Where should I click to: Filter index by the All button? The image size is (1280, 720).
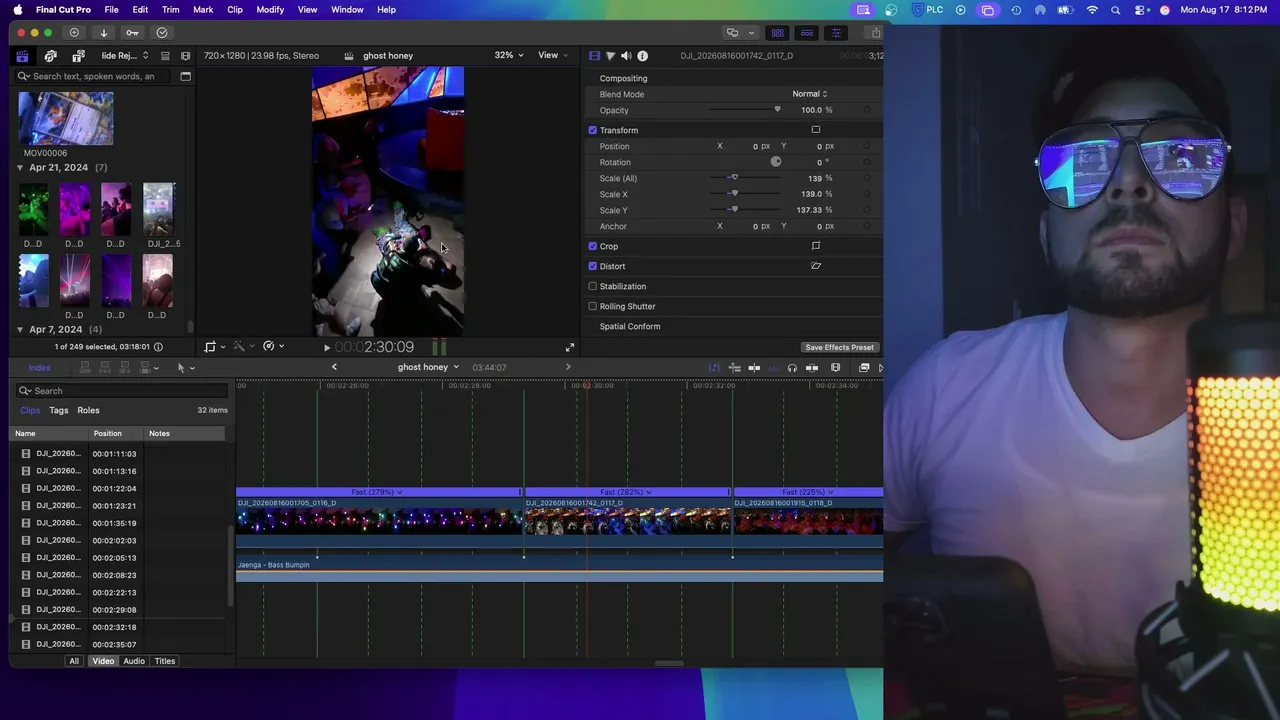(74, 661)
